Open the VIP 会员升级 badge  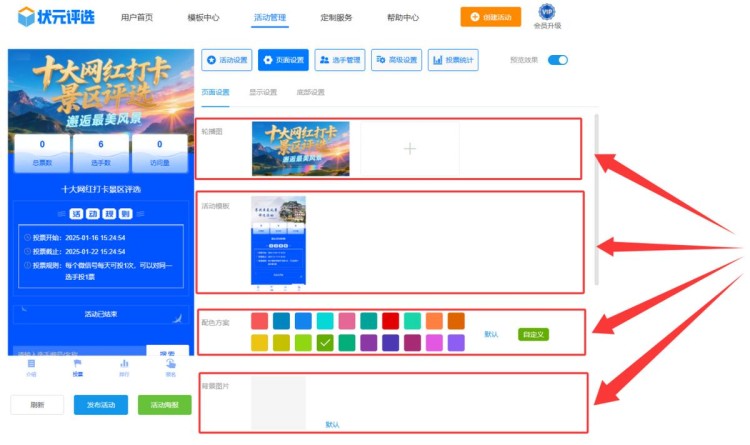(x=547, y=16)
